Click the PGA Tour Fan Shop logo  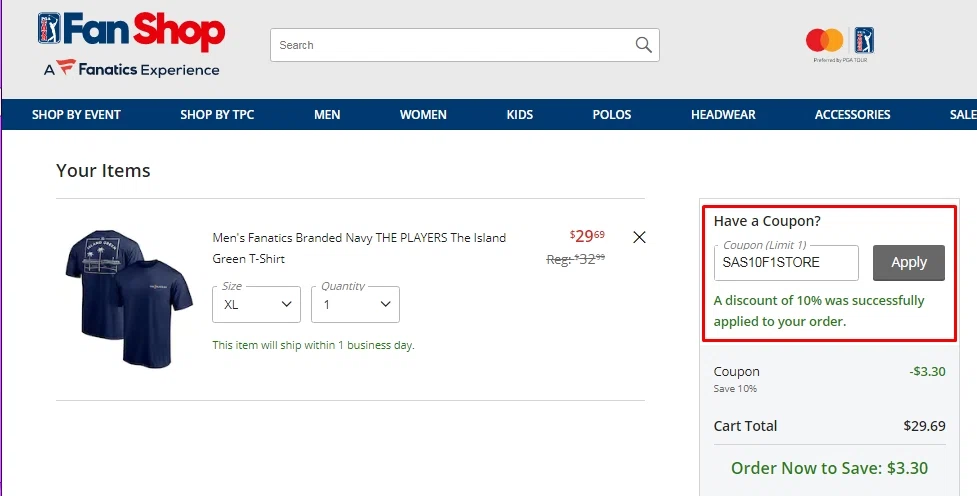(131, 31)
